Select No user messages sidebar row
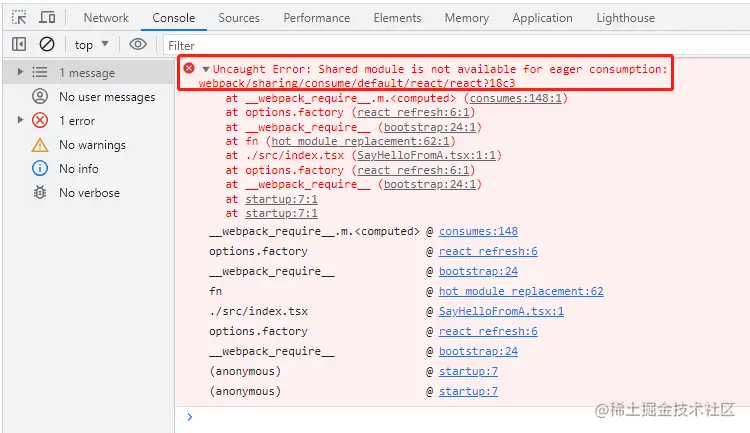The image size is (750, 433). [89, 97]
